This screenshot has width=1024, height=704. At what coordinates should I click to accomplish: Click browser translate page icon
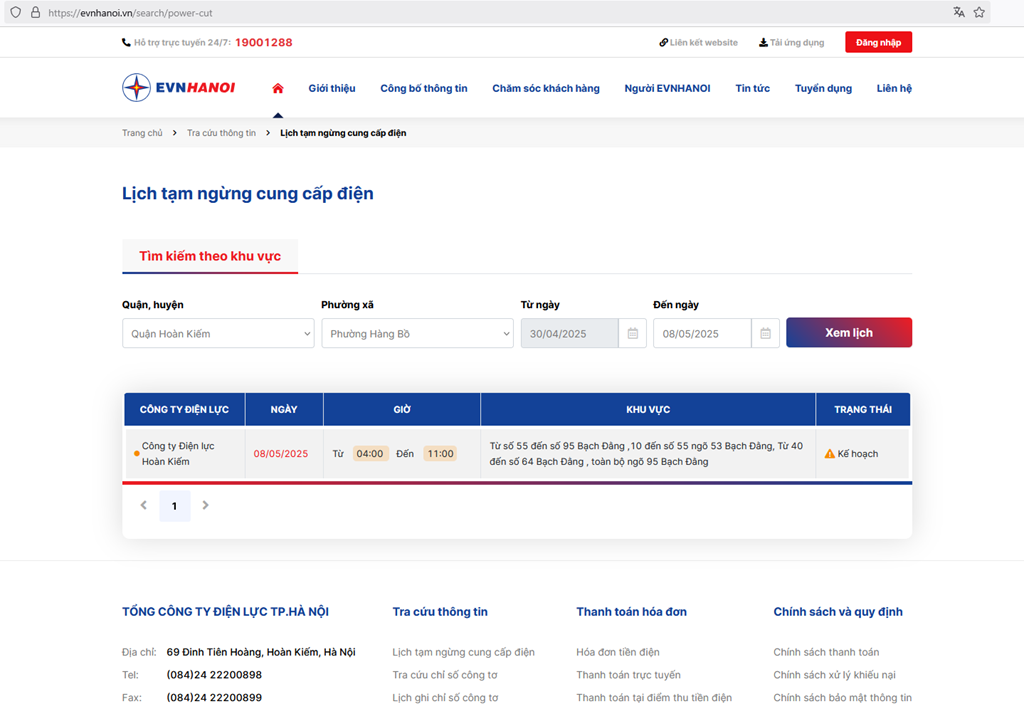click(x=959, y=13)
